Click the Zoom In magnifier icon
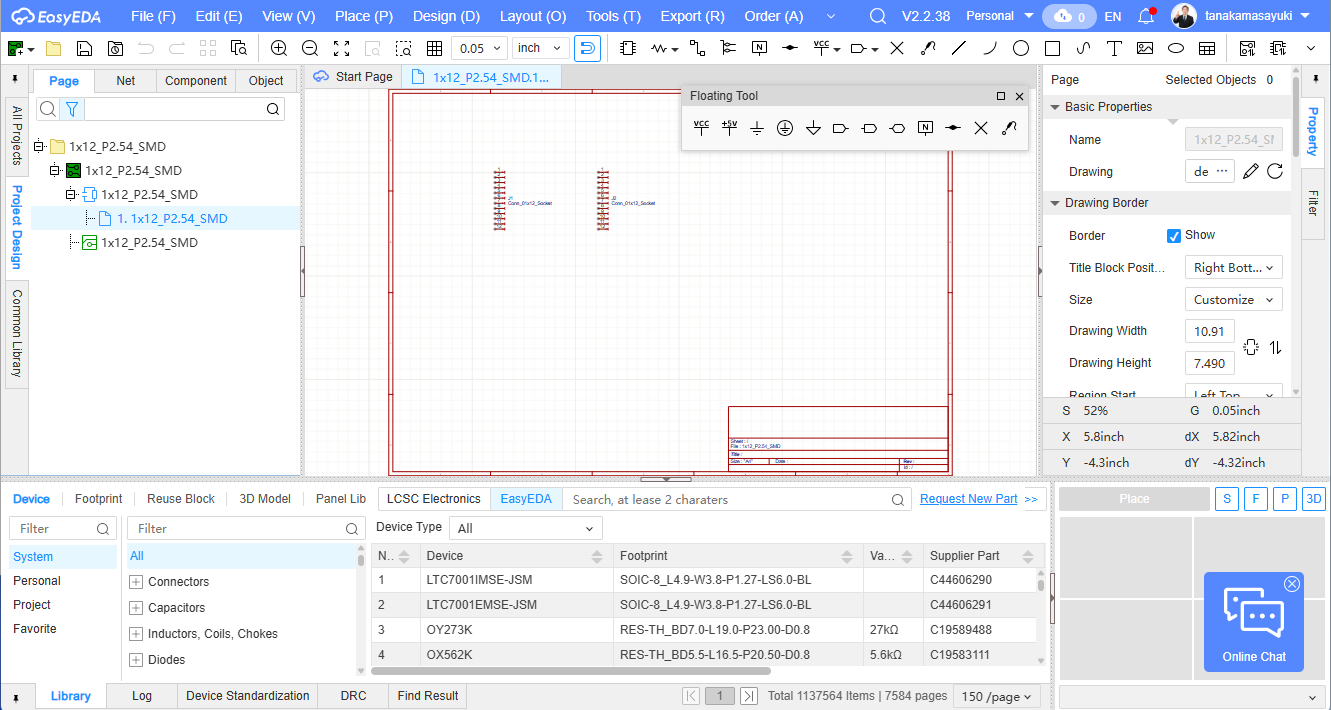Screen dimensions: 1331x710 pos(279,48)
